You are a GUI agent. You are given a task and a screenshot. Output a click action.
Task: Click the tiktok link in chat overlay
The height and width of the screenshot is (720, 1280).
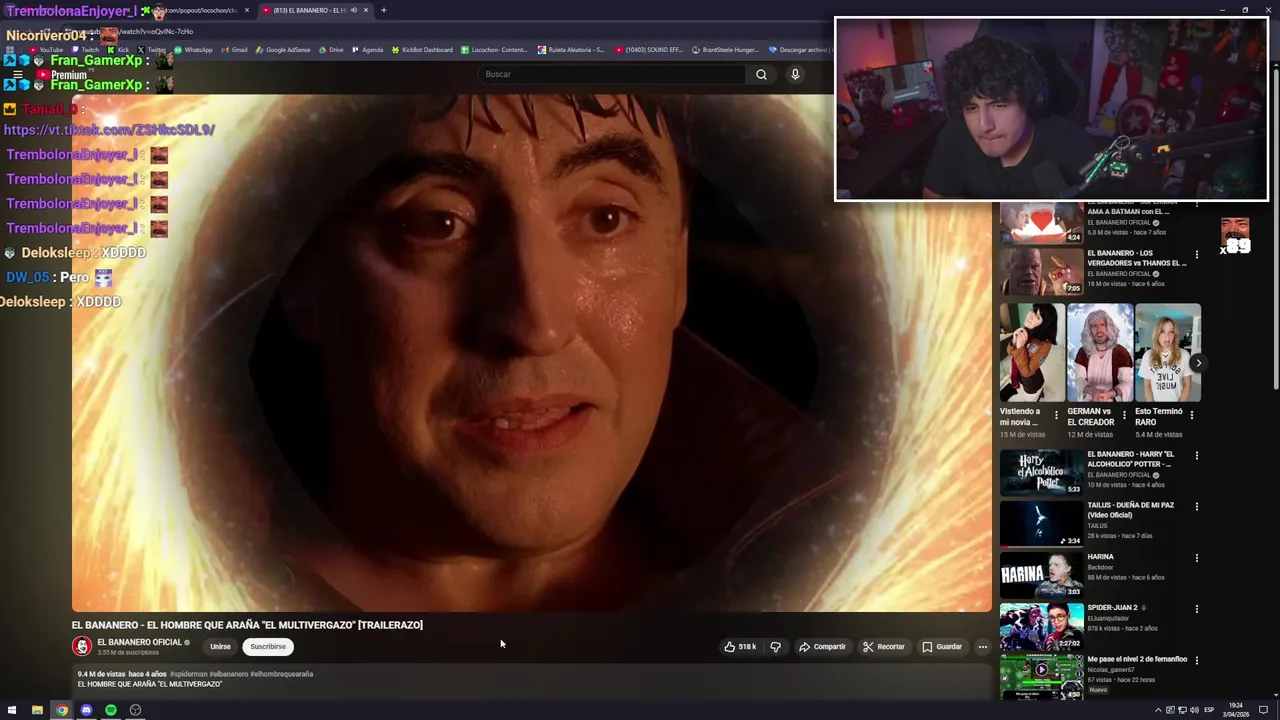(x=109, y=130)
